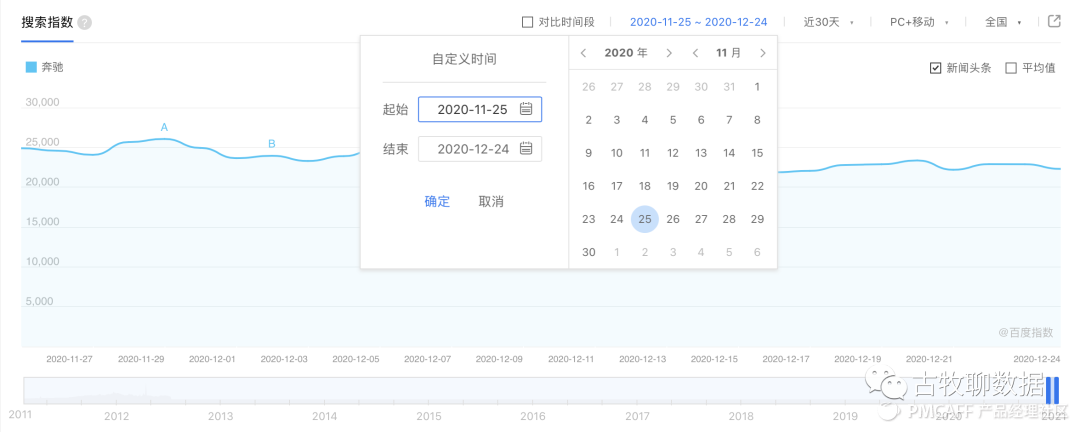This screenshot has width=1080, height=432.
Task: Toggle the 奔驰 legend color square
Action: [31, 68]
